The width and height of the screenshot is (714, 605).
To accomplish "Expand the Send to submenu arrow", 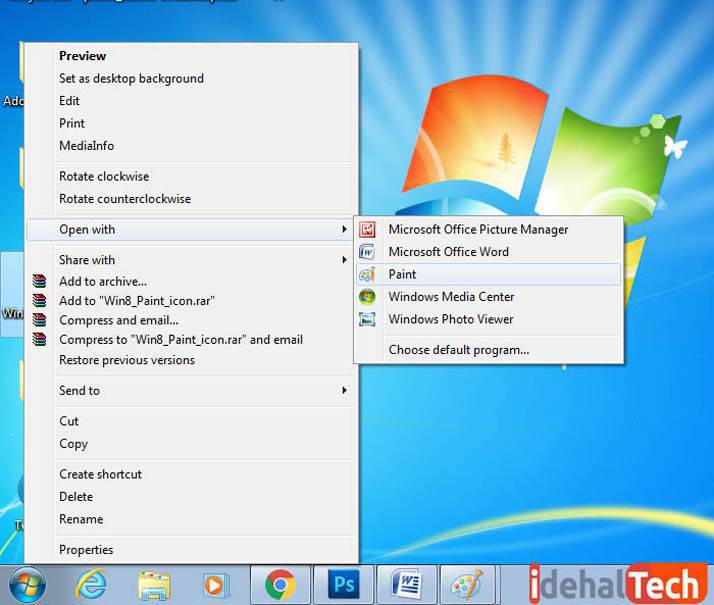I will tap(344, 390).
